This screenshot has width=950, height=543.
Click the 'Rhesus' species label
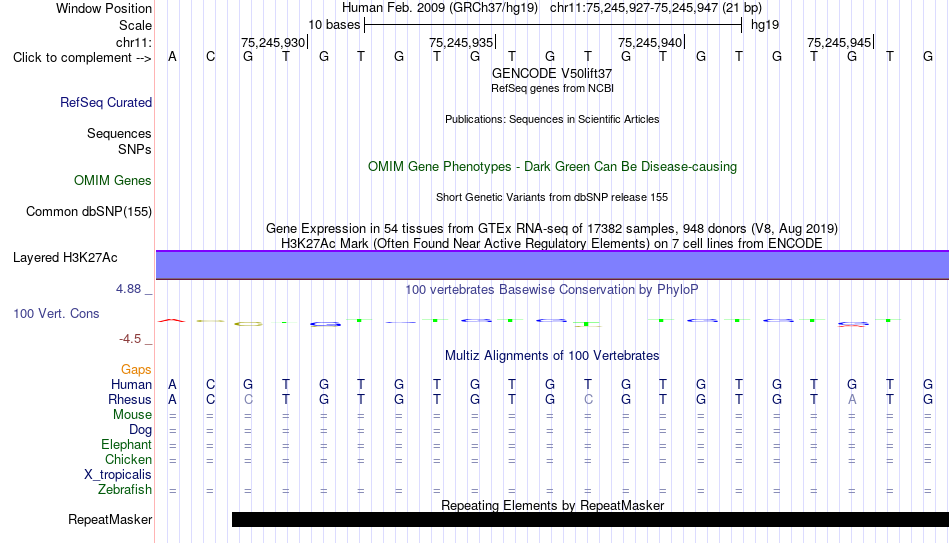(x=130, y=400)
